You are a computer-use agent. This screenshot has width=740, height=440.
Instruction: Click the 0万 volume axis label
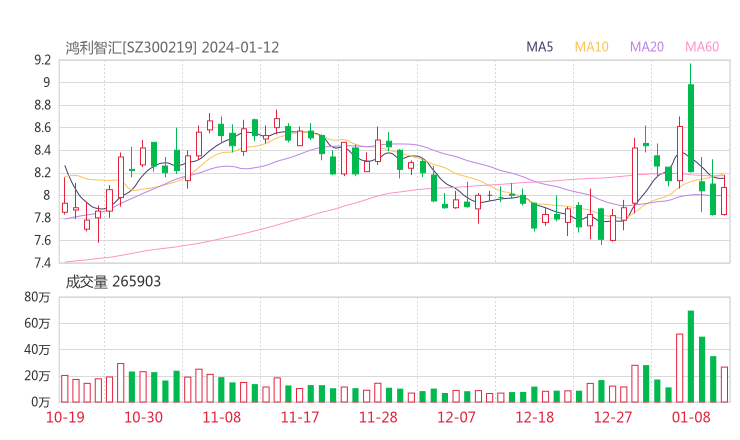41,402
